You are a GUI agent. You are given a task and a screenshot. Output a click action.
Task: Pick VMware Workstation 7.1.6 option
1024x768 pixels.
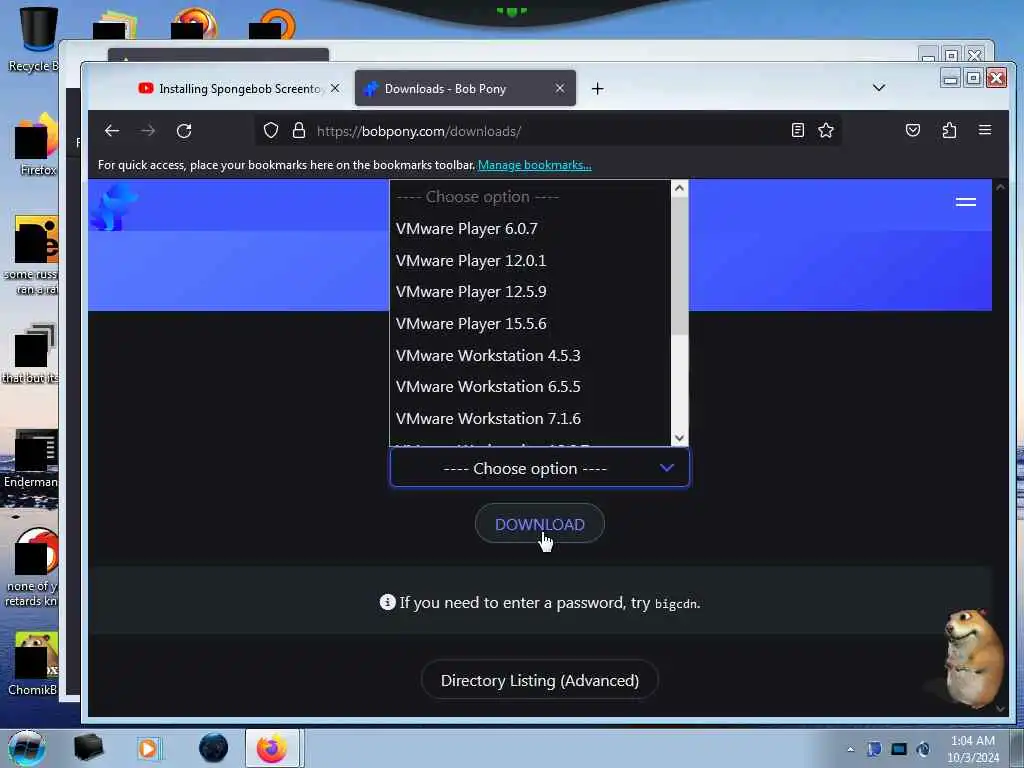click(530, 418)
